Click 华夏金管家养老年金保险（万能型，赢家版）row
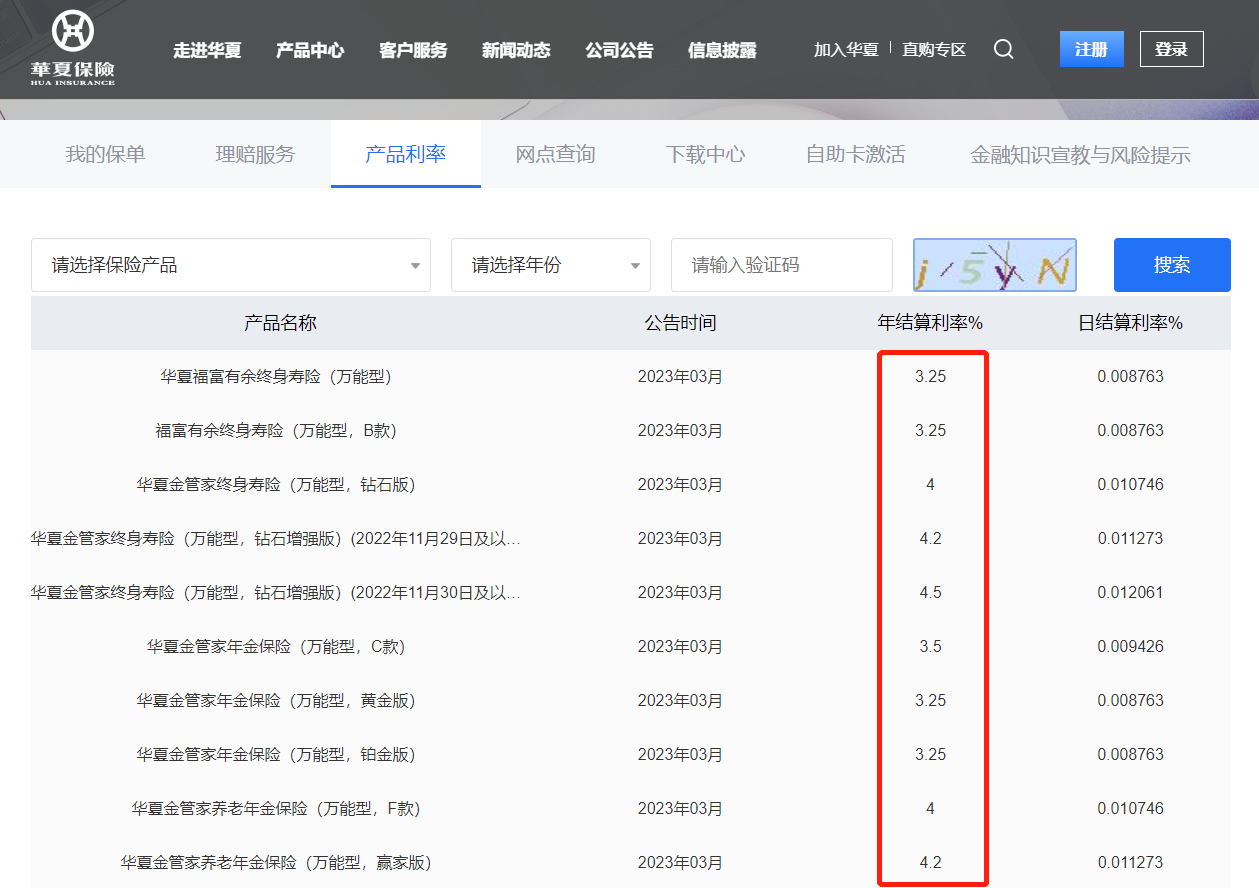Image resolution: width=1259 pixels, height=888 pixels. point(631,863)
